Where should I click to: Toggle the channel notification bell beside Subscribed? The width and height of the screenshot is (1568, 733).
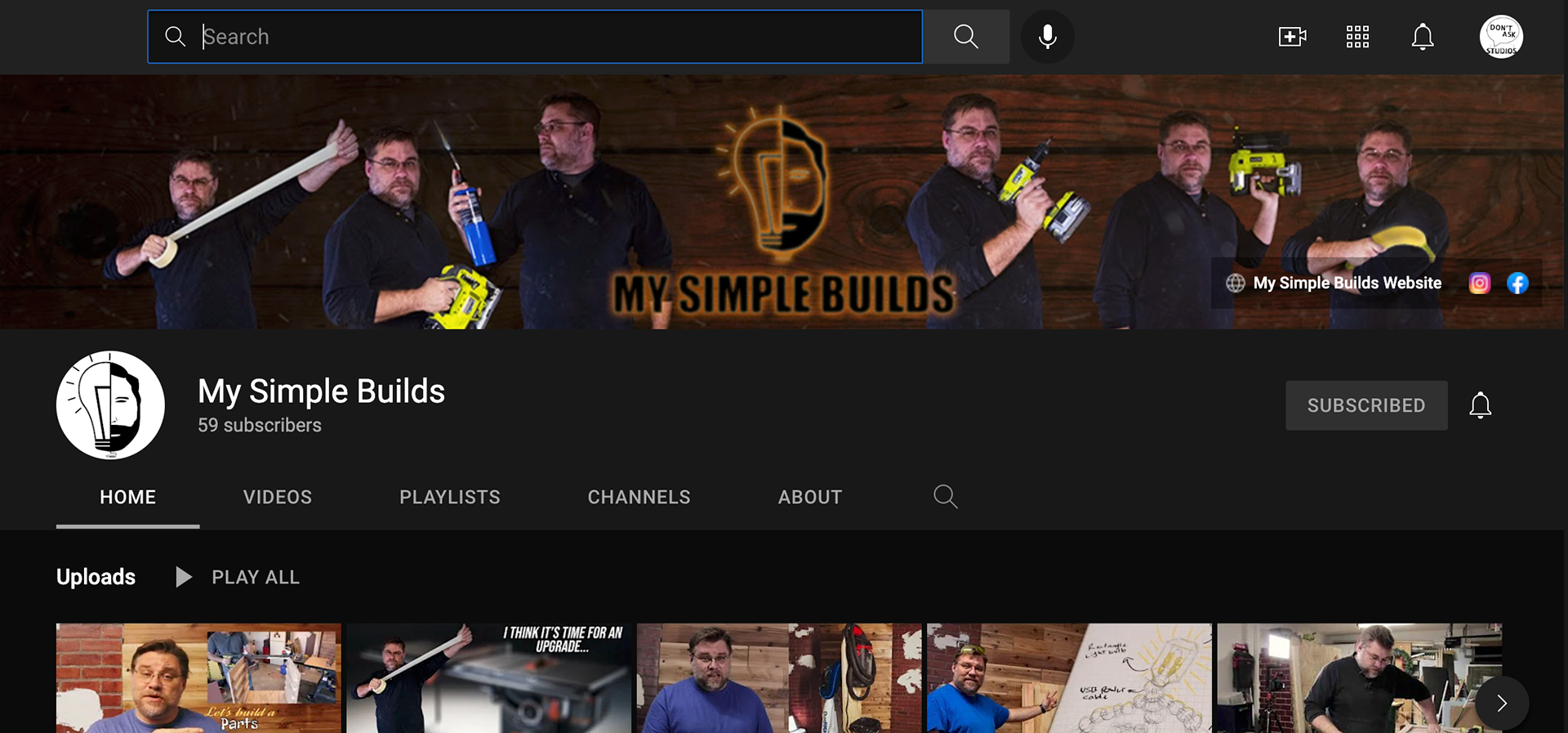click(1481, 405)
